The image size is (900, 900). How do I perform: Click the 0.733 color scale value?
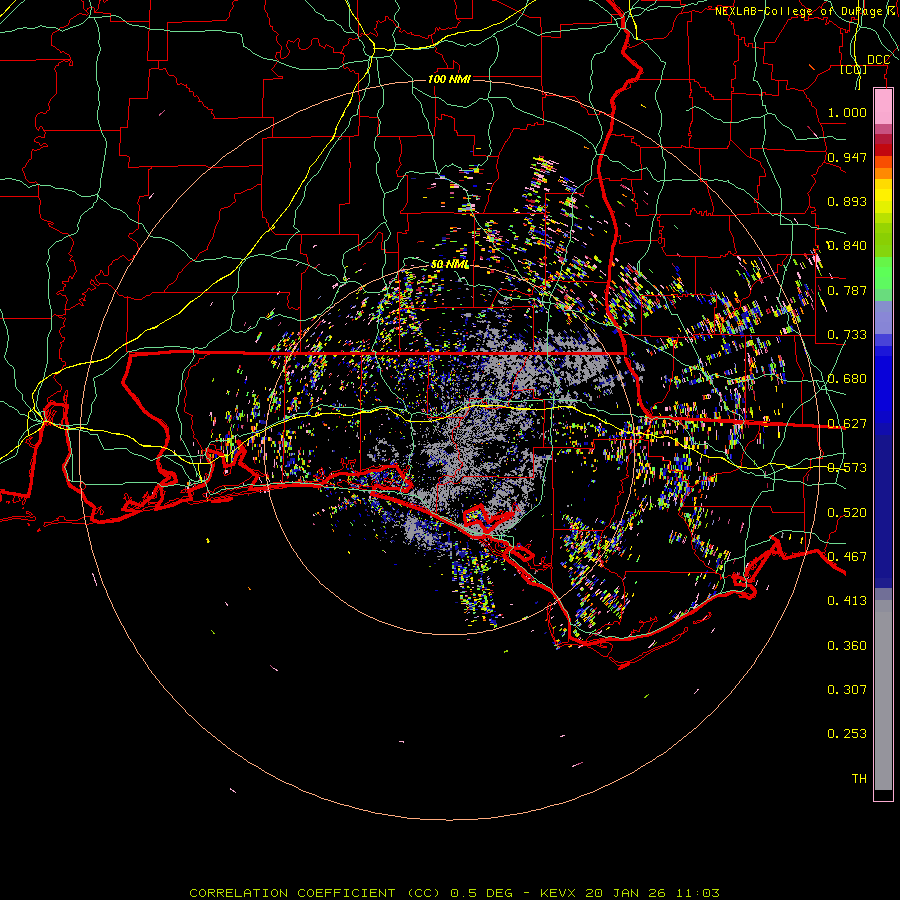coord(847,334)
